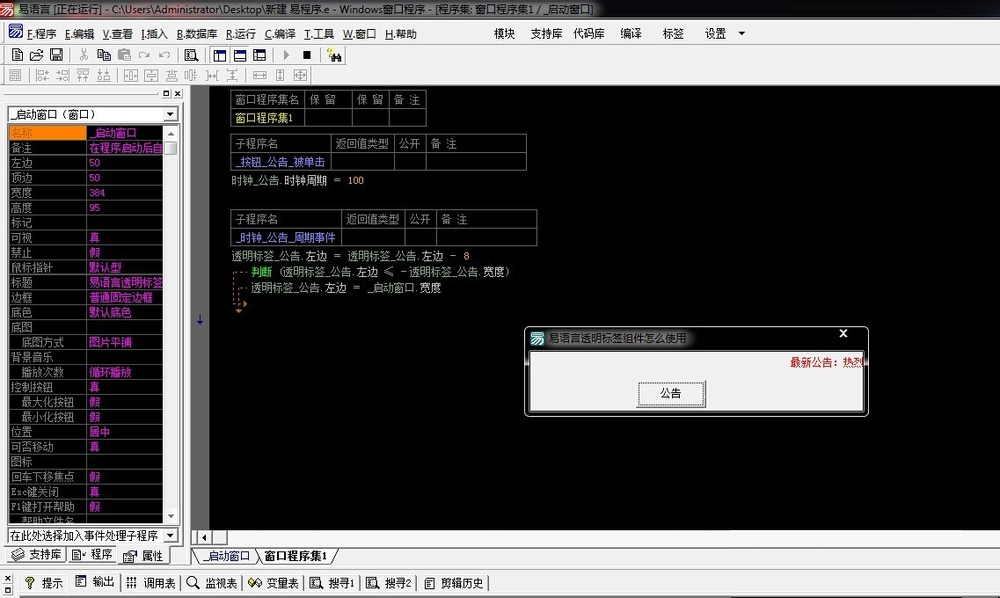This screenshot has height=598, width=1000.
Task: Open the E.编辑 menu
Action: click(79, 34)
